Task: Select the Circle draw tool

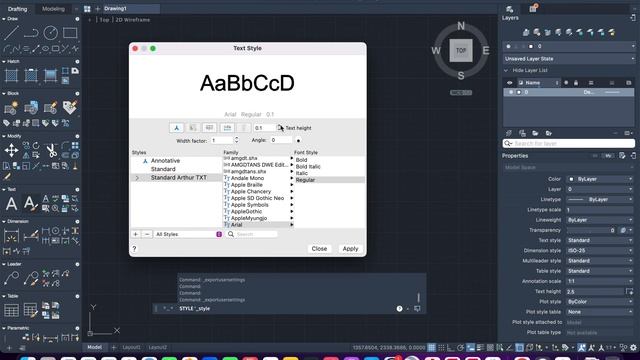Action: (x=51, y=33)
